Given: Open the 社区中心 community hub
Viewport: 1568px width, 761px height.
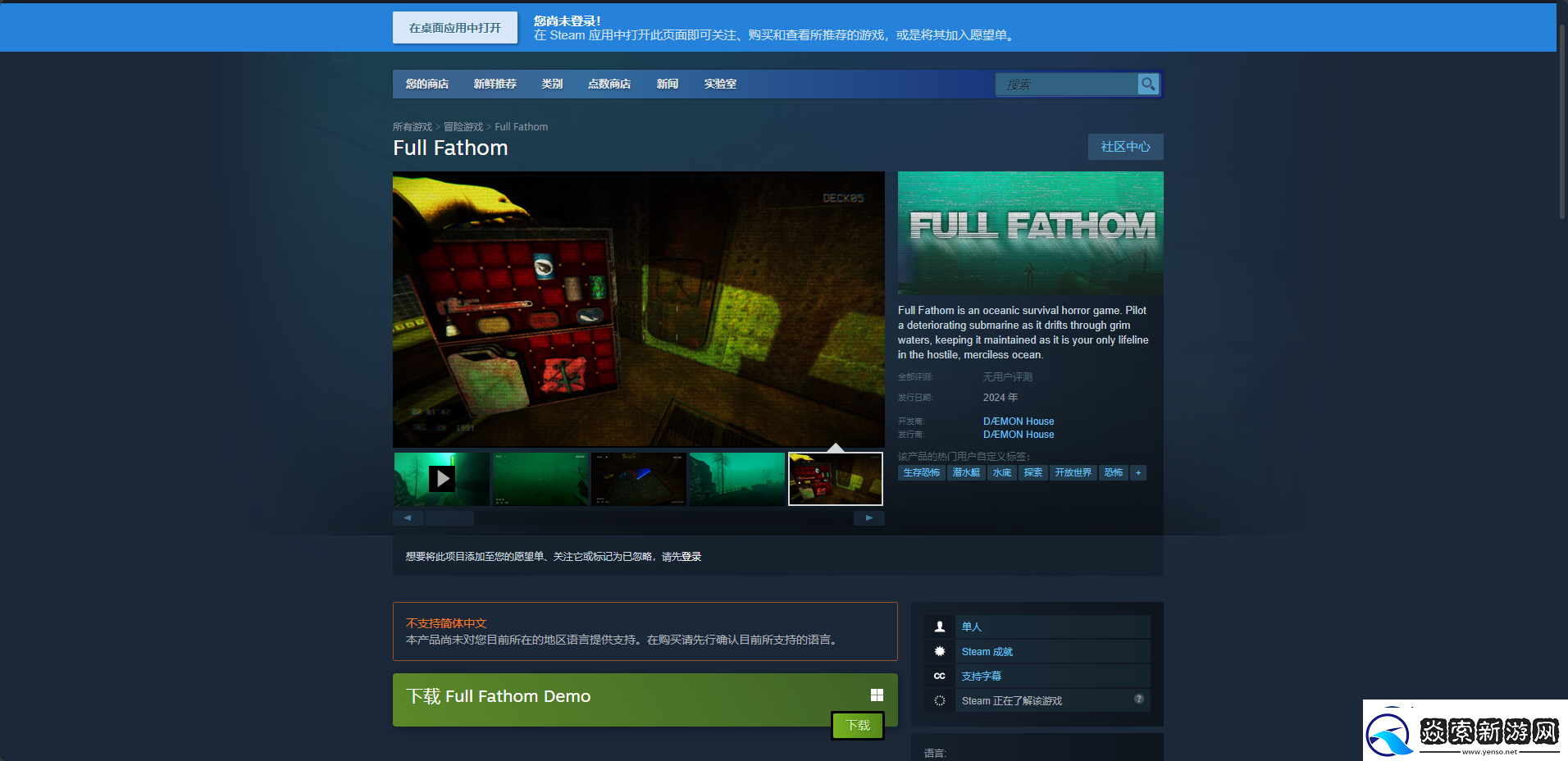Looking at the screenshot, I should click(1125, 147).
